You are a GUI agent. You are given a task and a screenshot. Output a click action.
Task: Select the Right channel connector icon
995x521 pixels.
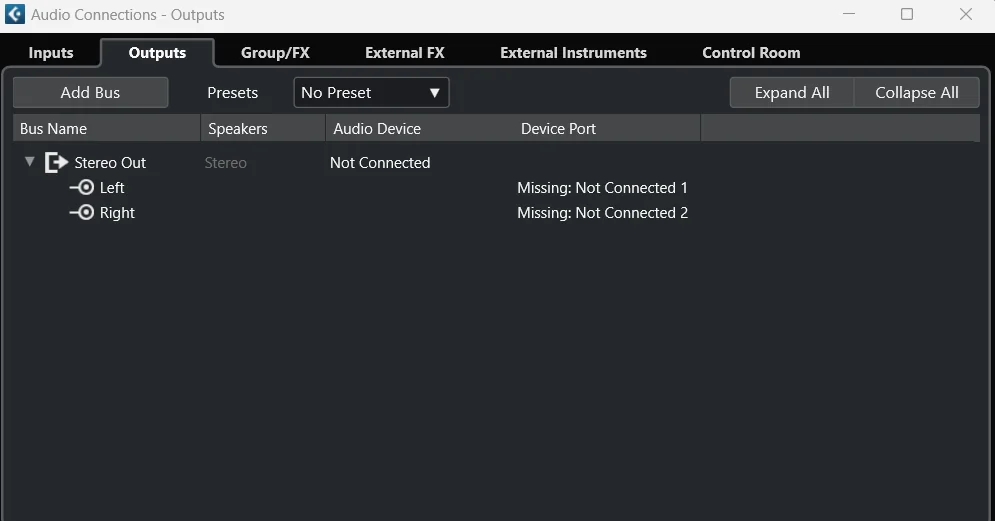(x=82, y=212)
